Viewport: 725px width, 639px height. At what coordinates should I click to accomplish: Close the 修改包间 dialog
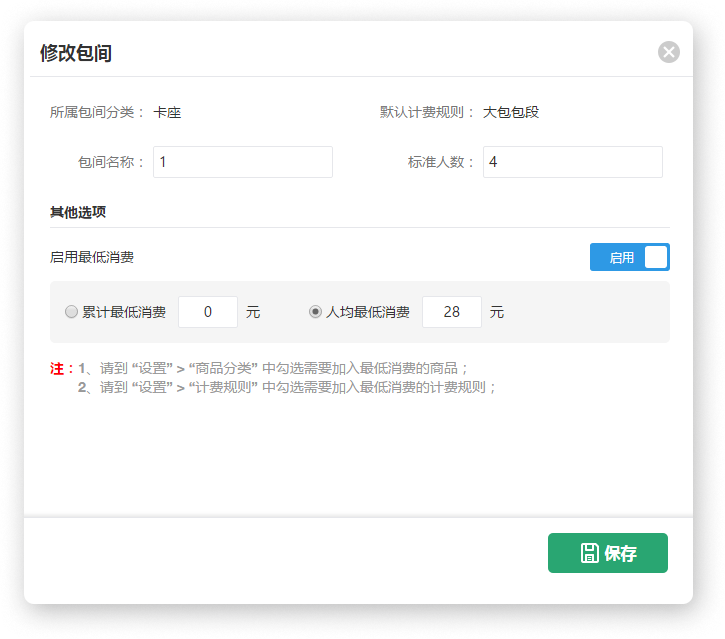click(x=669, y=52)
